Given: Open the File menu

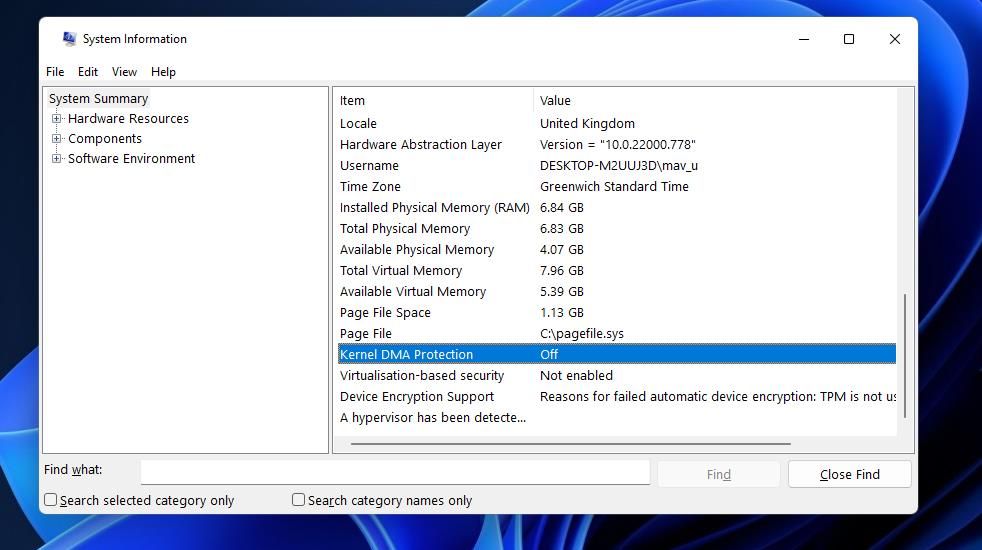Looking at the screenshot, I should pyautogui.click(x=55, y=72).
